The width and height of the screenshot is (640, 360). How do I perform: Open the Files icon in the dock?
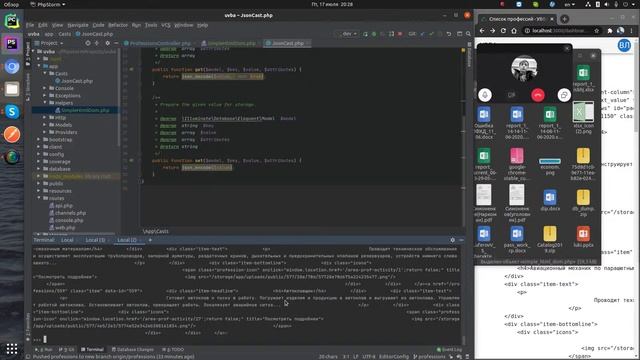pos(12,89)
